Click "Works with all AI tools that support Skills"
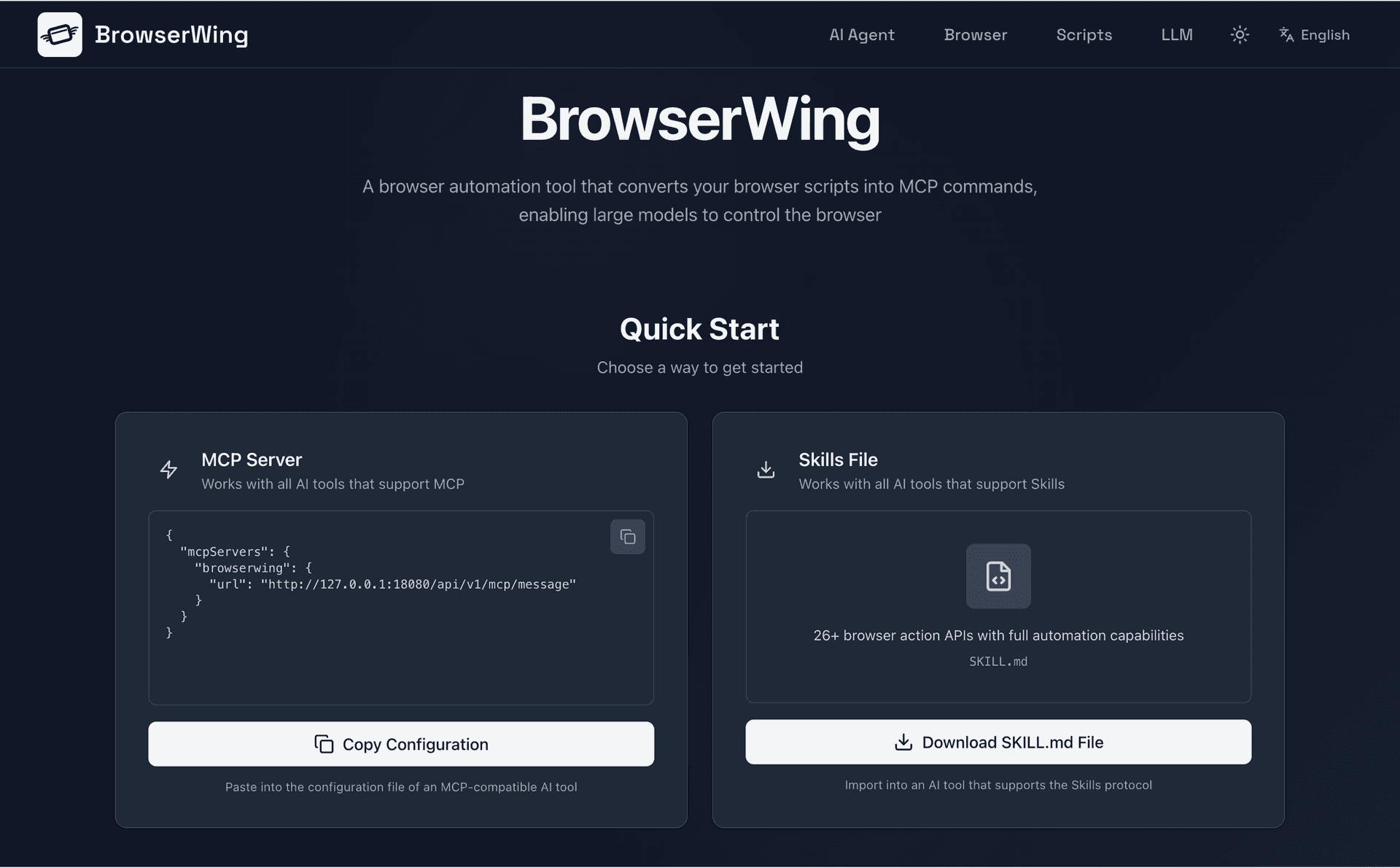The height and width of the screenshot is (868, 1400). (931, 484)
